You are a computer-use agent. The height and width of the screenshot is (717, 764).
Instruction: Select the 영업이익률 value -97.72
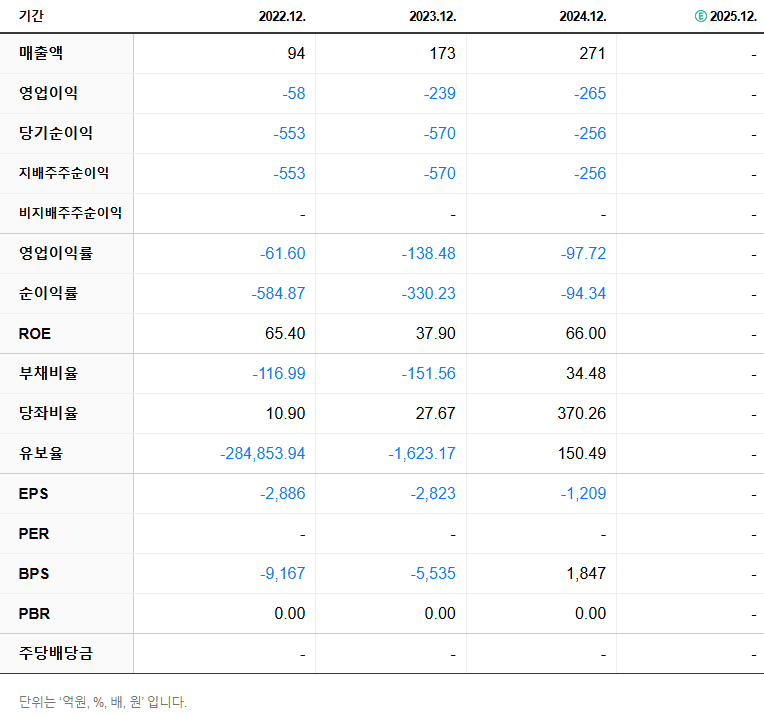click(583, 253)
